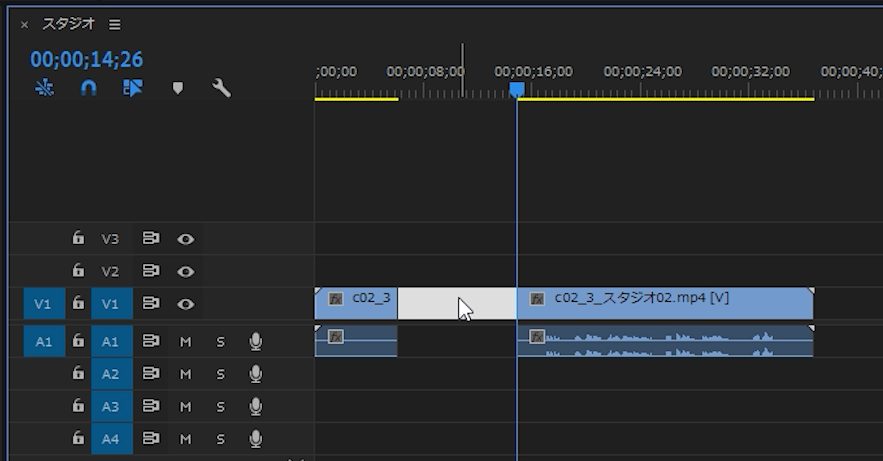Toggle lock on track V2
The image size is (883, 461).
click(x=78, y=271)
